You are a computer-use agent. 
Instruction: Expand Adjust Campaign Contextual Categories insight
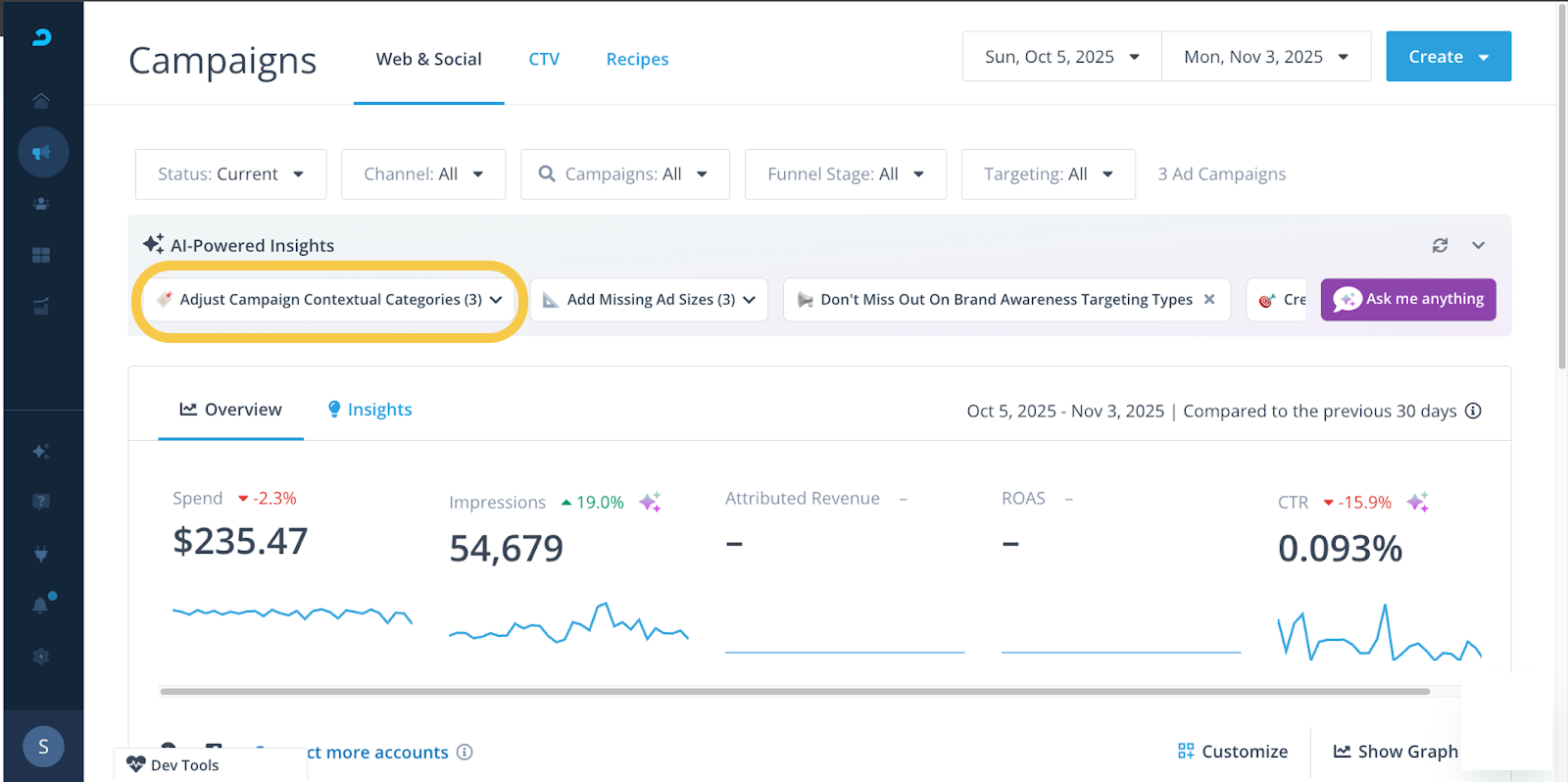click(x=330, y=300)
